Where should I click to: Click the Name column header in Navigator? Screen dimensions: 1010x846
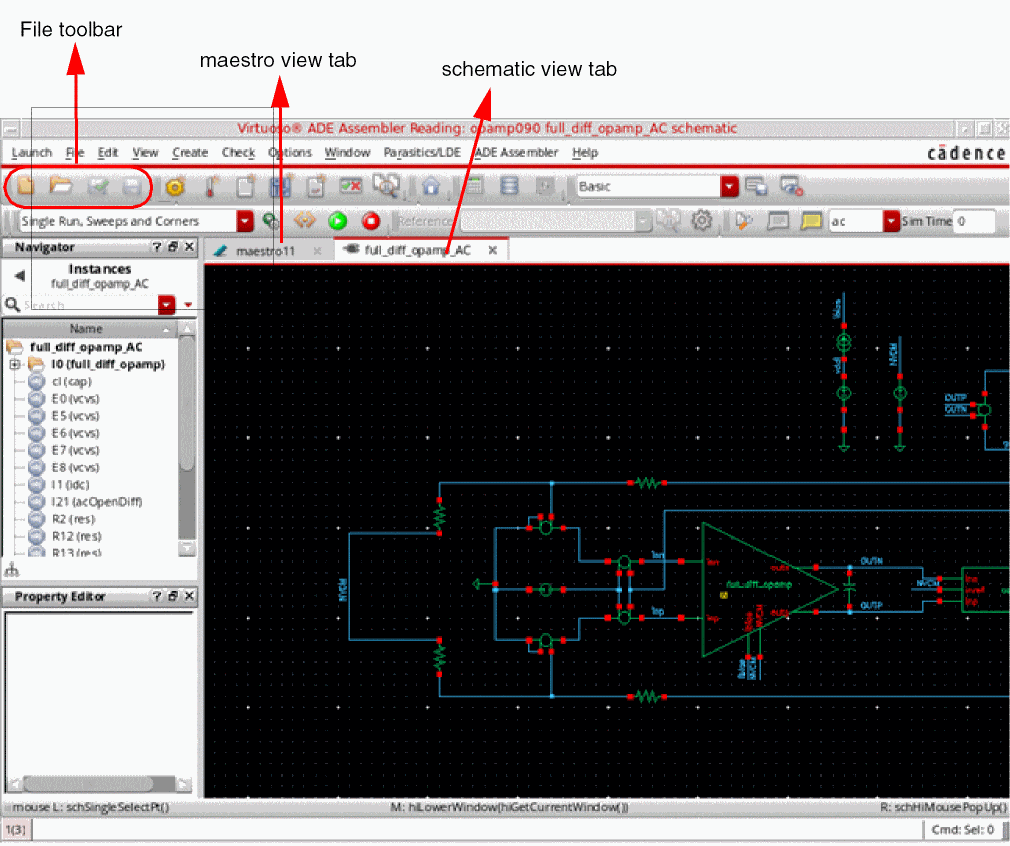click(x=86, y=328)
